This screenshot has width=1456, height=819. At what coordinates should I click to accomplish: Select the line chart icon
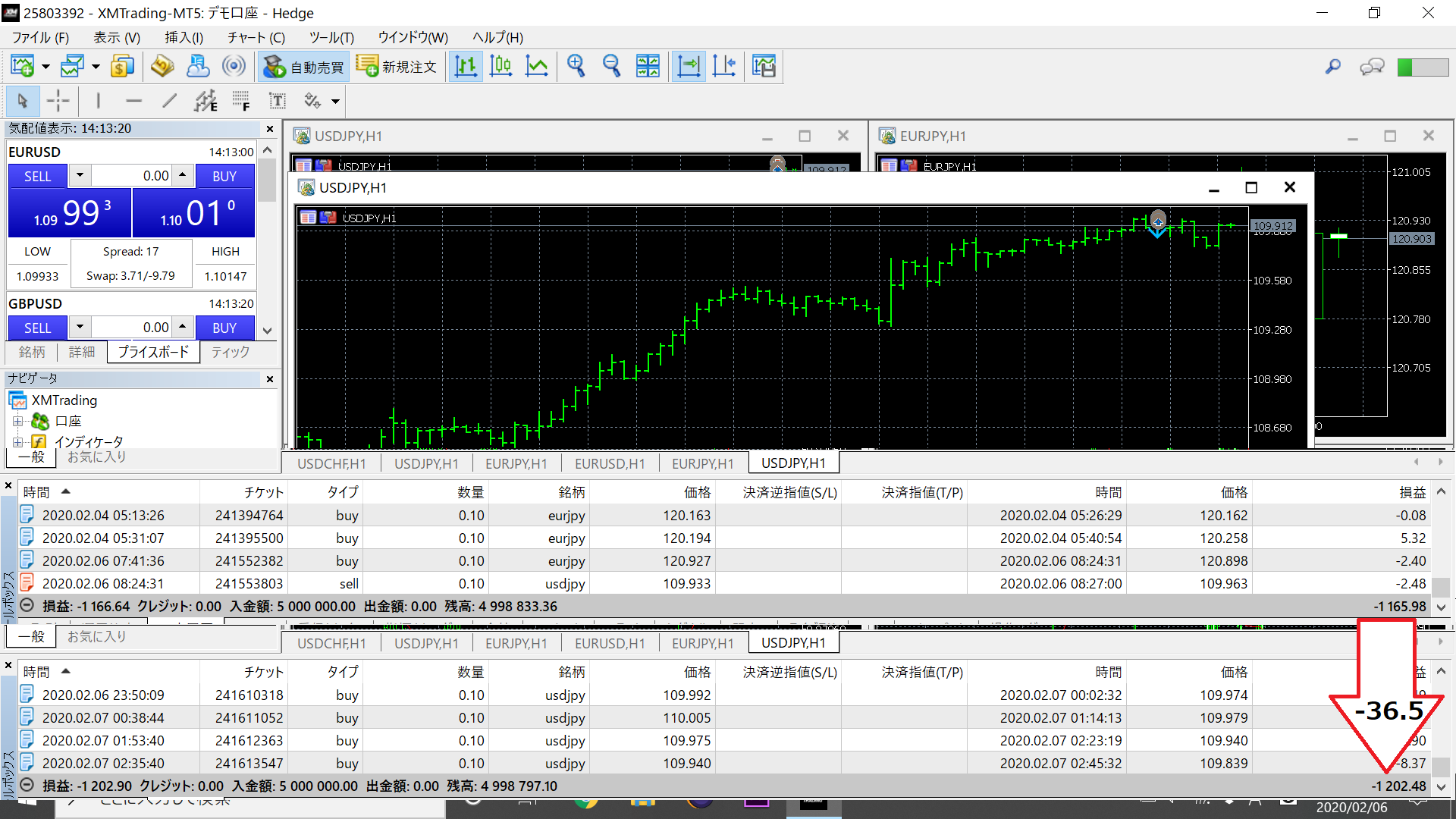(x=537, y=67)
